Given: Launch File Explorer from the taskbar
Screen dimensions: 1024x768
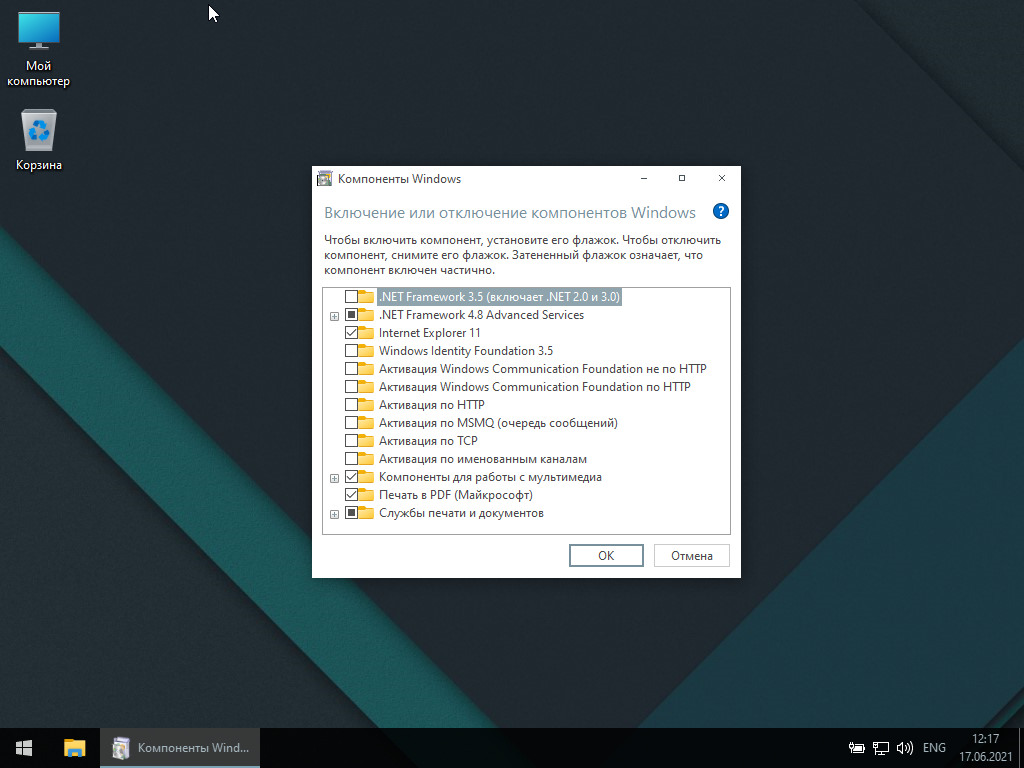Looking at the screenshot, I should coord(75,747).
